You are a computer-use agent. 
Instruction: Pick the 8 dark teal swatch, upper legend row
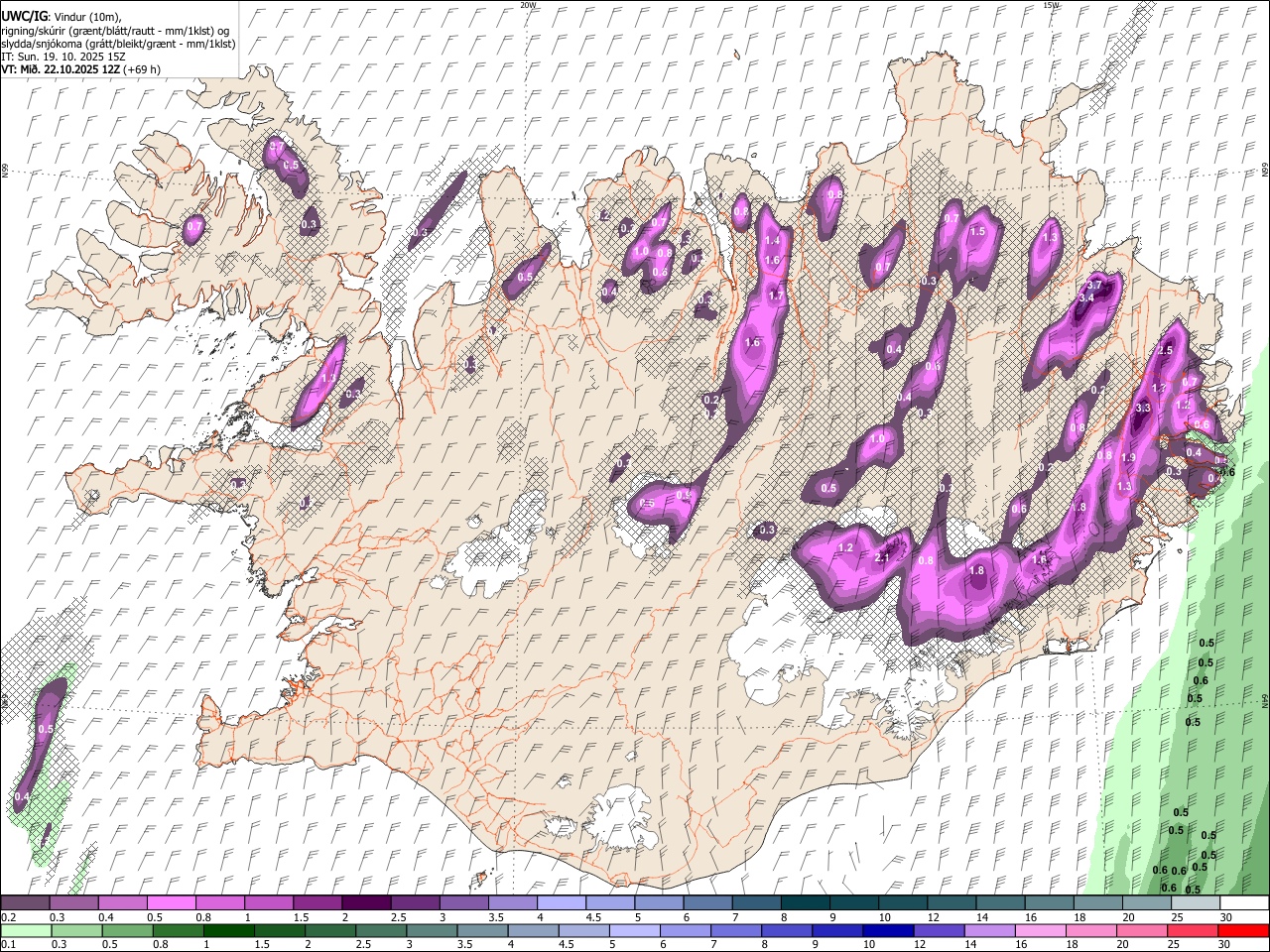[805, 903]
